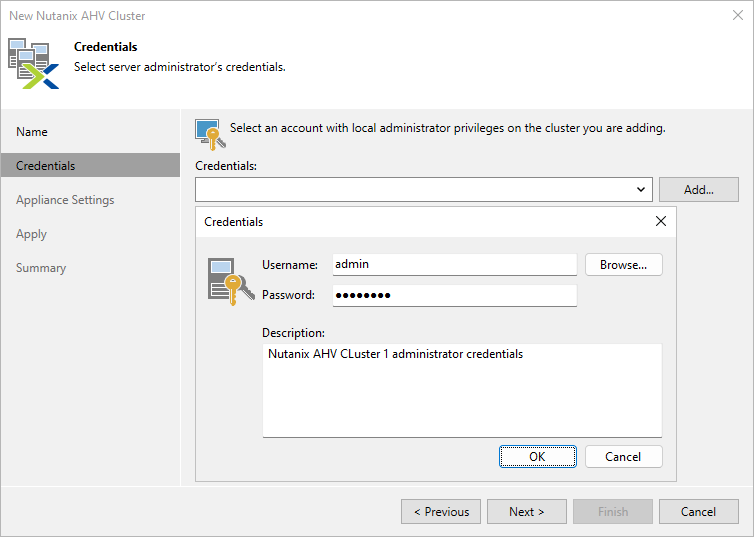Open the Appliance Settings step
The image size is (754, 537).
coord(65,200)
